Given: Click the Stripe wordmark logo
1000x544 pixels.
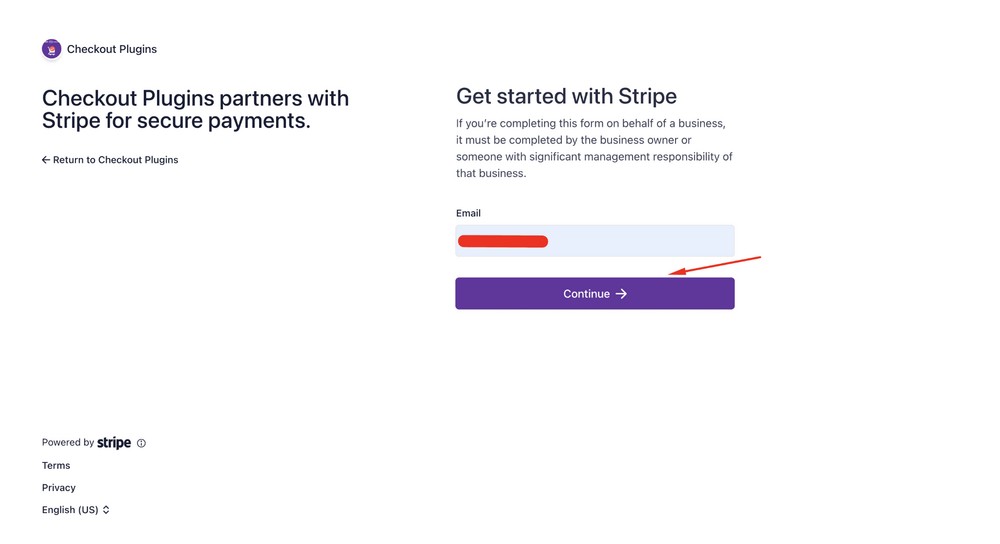Looking at the screenshot, I should [x=114, y=443].
